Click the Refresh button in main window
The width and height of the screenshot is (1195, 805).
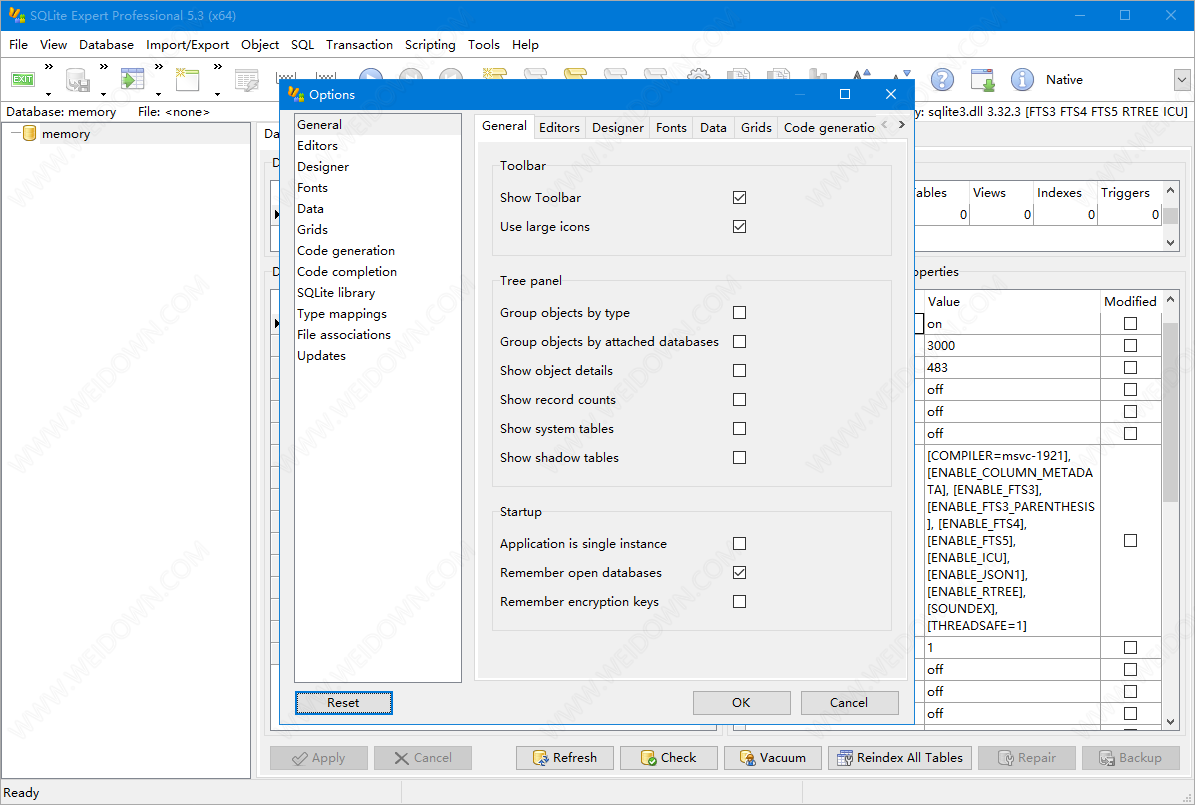(x=565, y=758)
